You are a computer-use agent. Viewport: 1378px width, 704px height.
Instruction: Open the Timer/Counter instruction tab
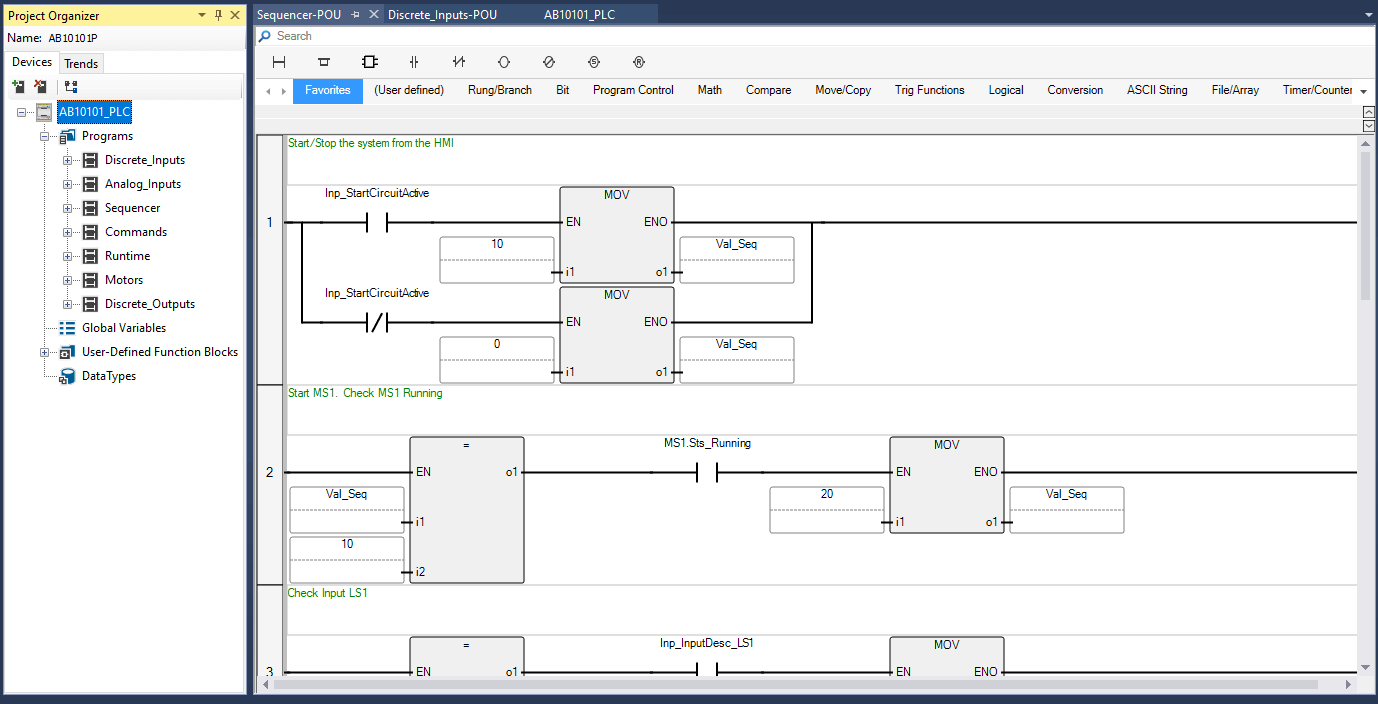(x=1317, y=90)
